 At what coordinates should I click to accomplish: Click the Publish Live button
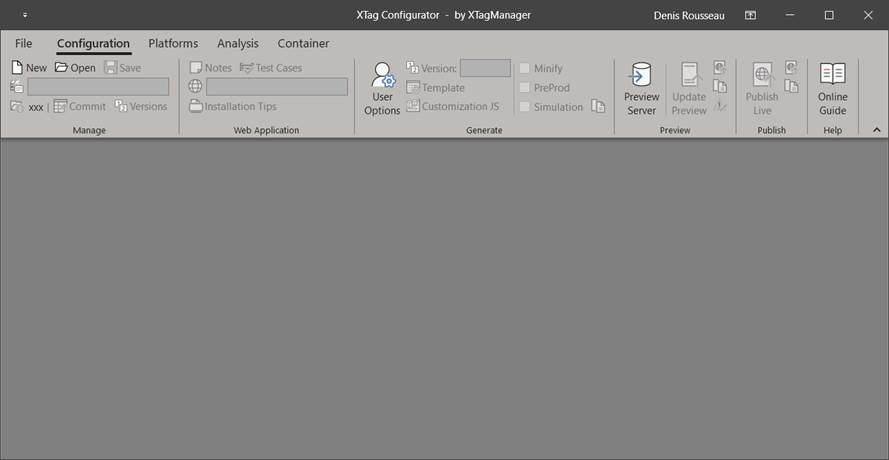[762, 89]
